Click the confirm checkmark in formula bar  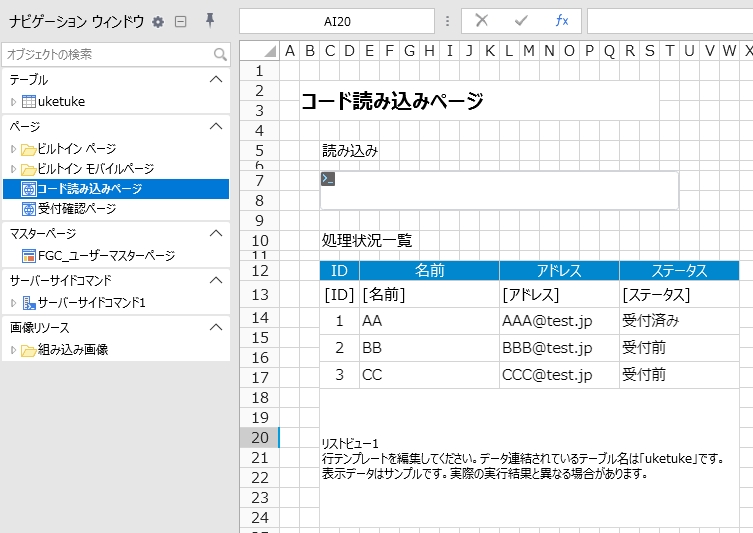(521, 20)
